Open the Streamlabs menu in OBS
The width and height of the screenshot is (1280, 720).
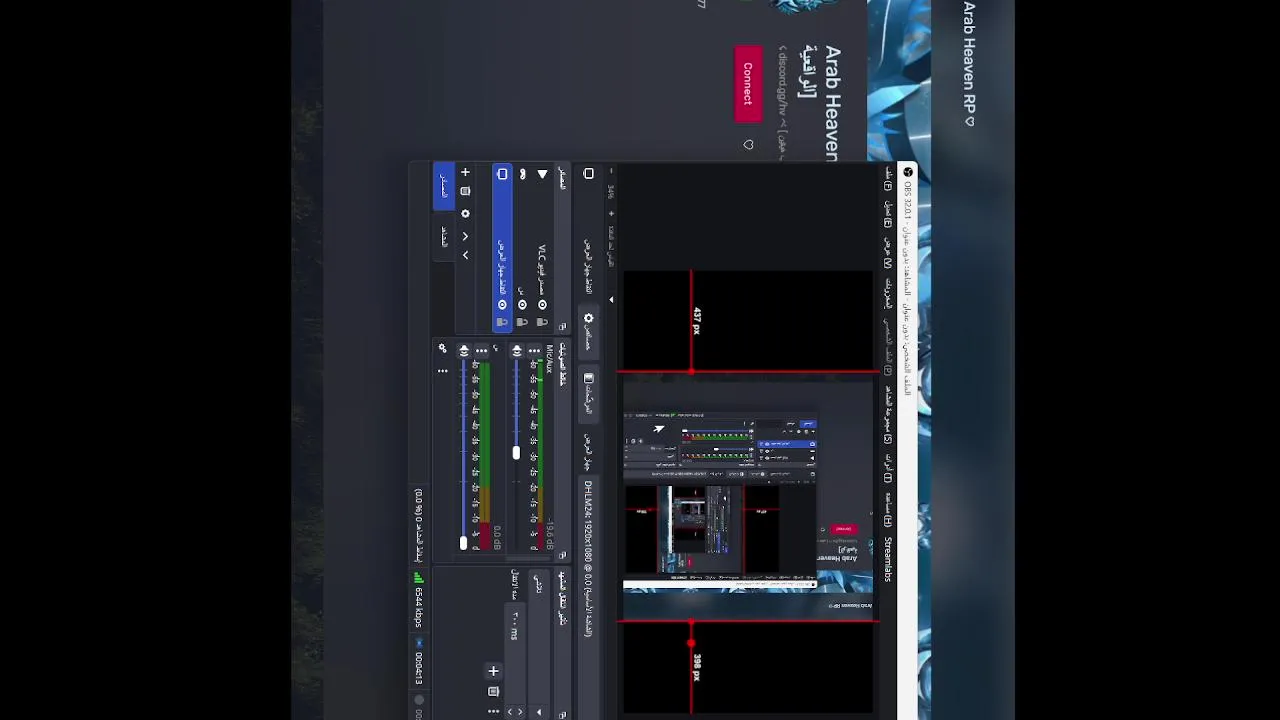coord(887,558)
